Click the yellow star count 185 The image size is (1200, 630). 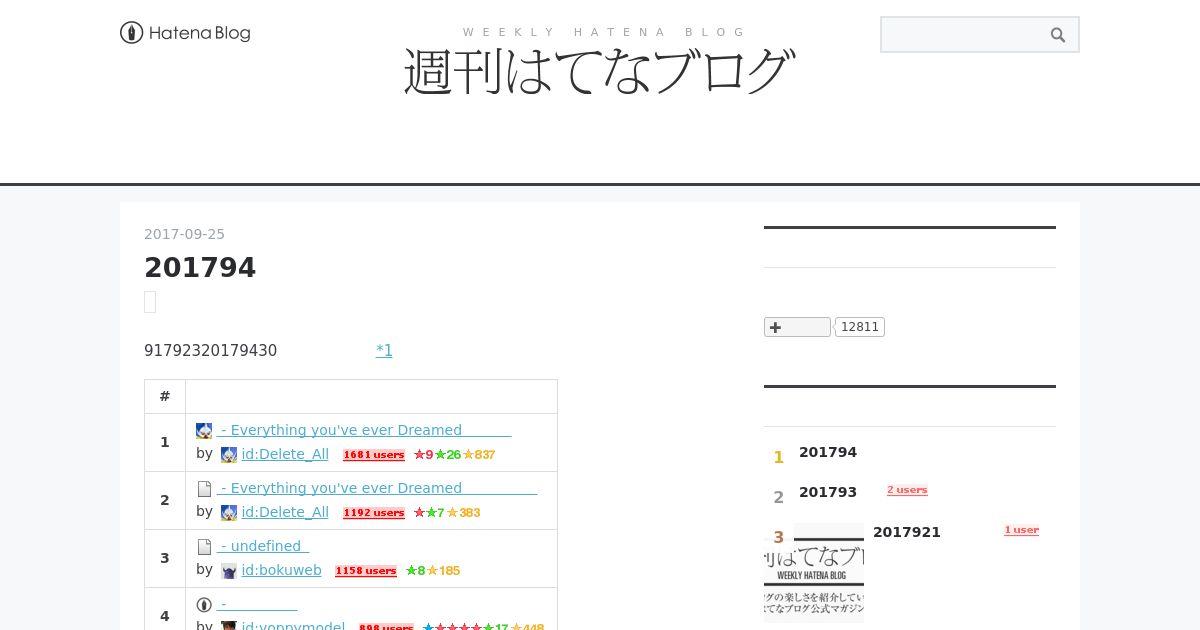(444, 571)
